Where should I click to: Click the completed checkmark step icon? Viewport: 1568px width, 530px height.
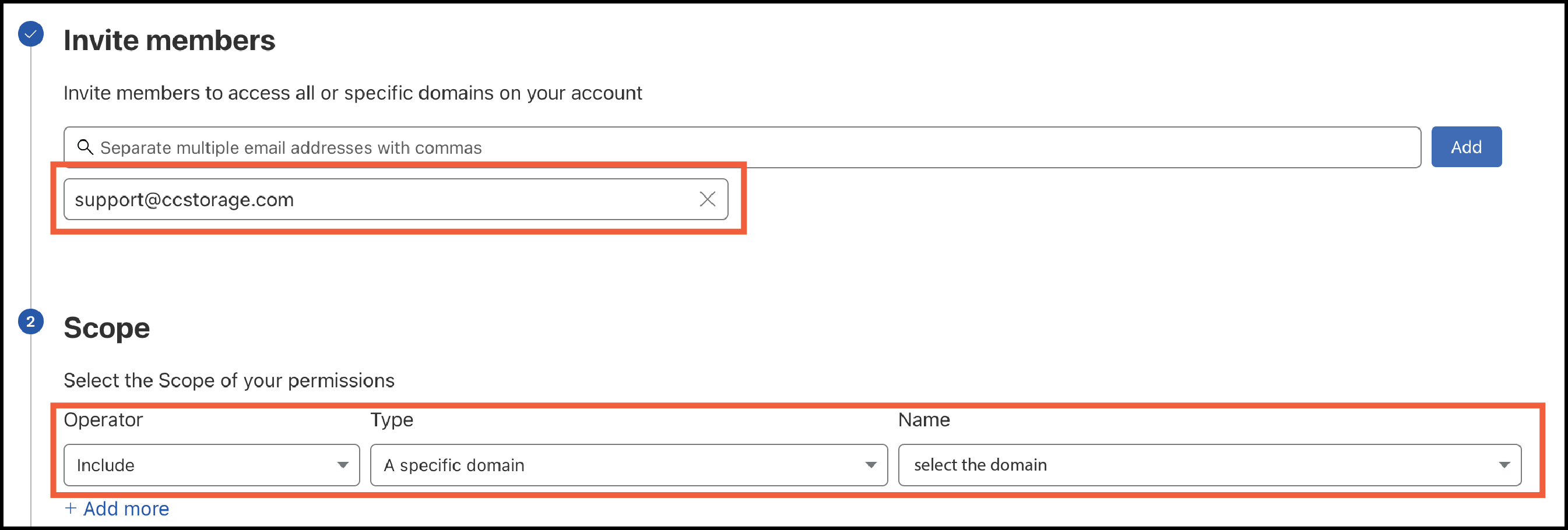click(30, 34)
